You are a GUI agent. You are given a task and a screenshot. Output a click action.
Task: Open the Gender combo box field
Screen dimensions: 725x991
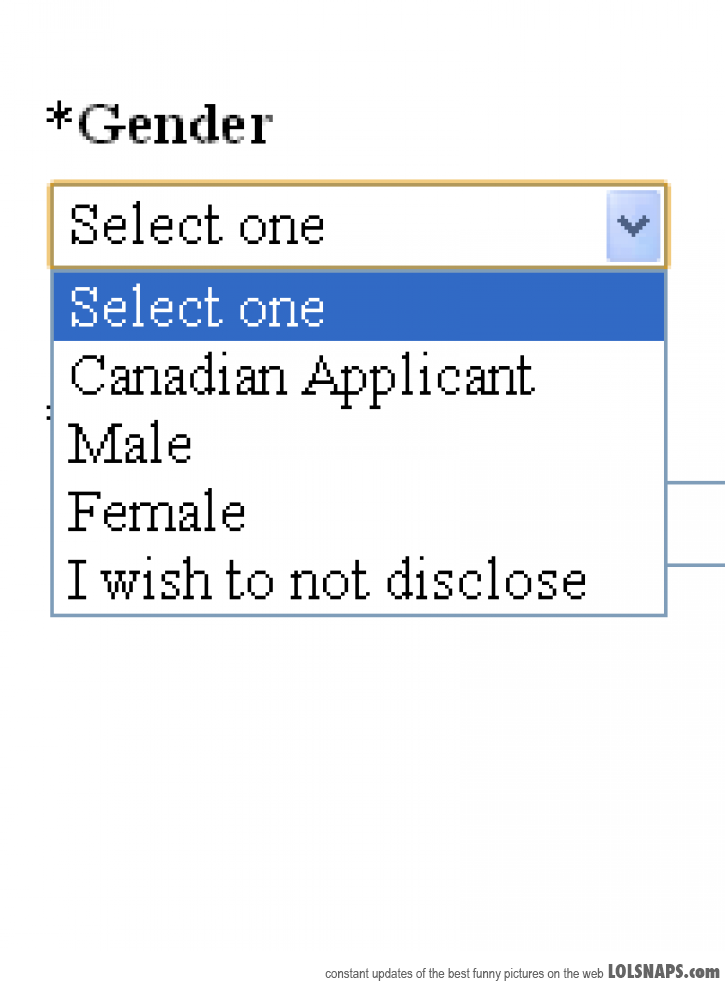[x=330, y=226]
